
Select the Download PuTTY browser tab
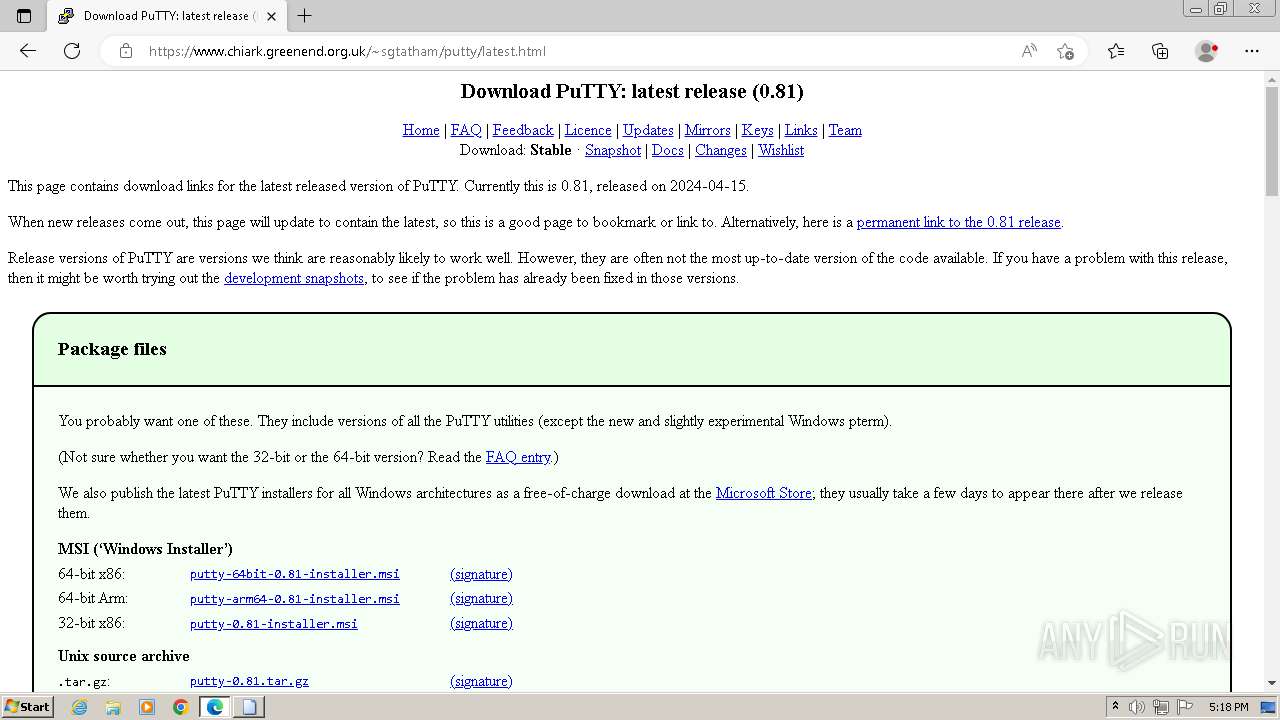(x=166, y=16)
